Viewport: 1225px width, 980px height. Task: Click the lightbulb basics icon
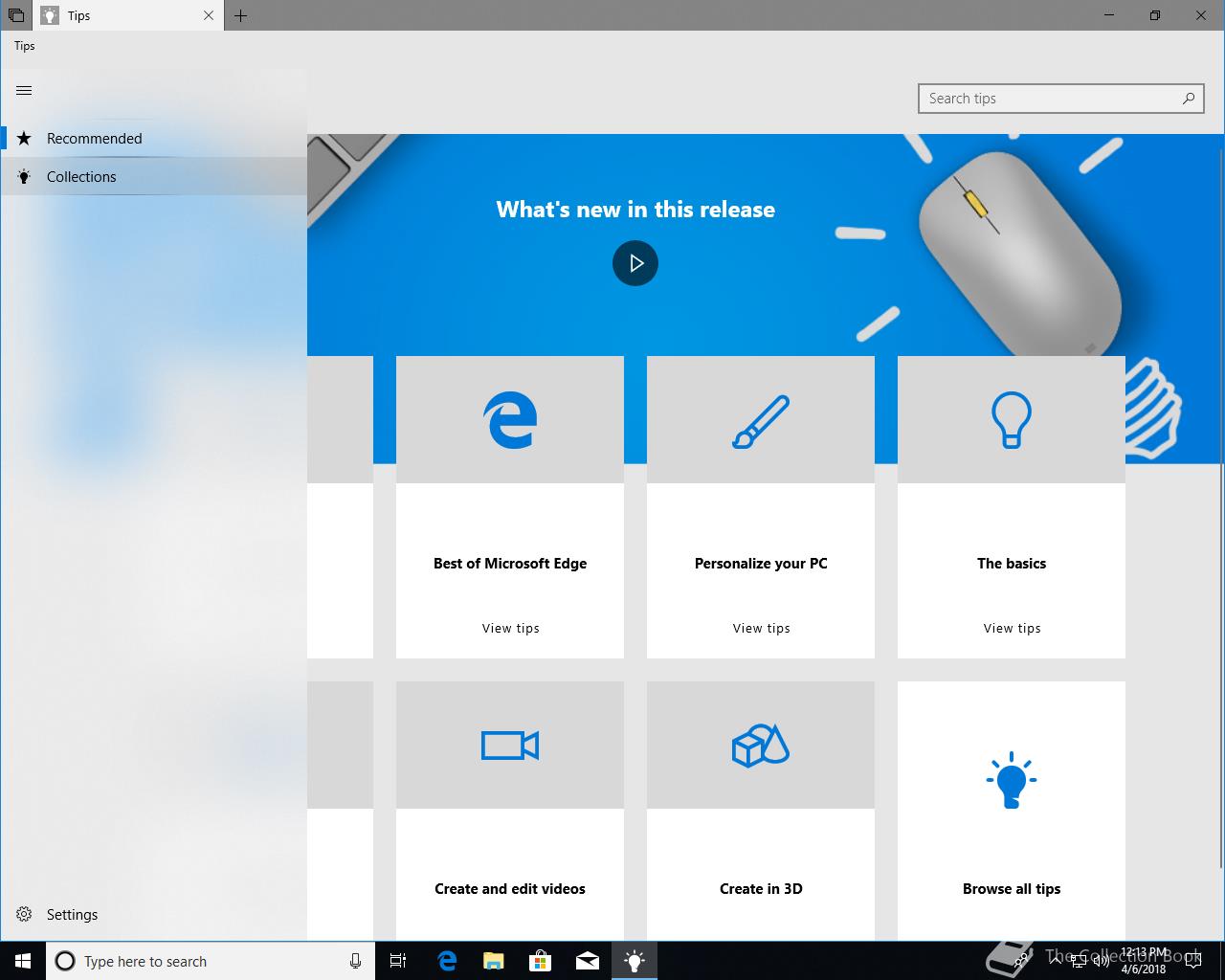click(1012, 420)
